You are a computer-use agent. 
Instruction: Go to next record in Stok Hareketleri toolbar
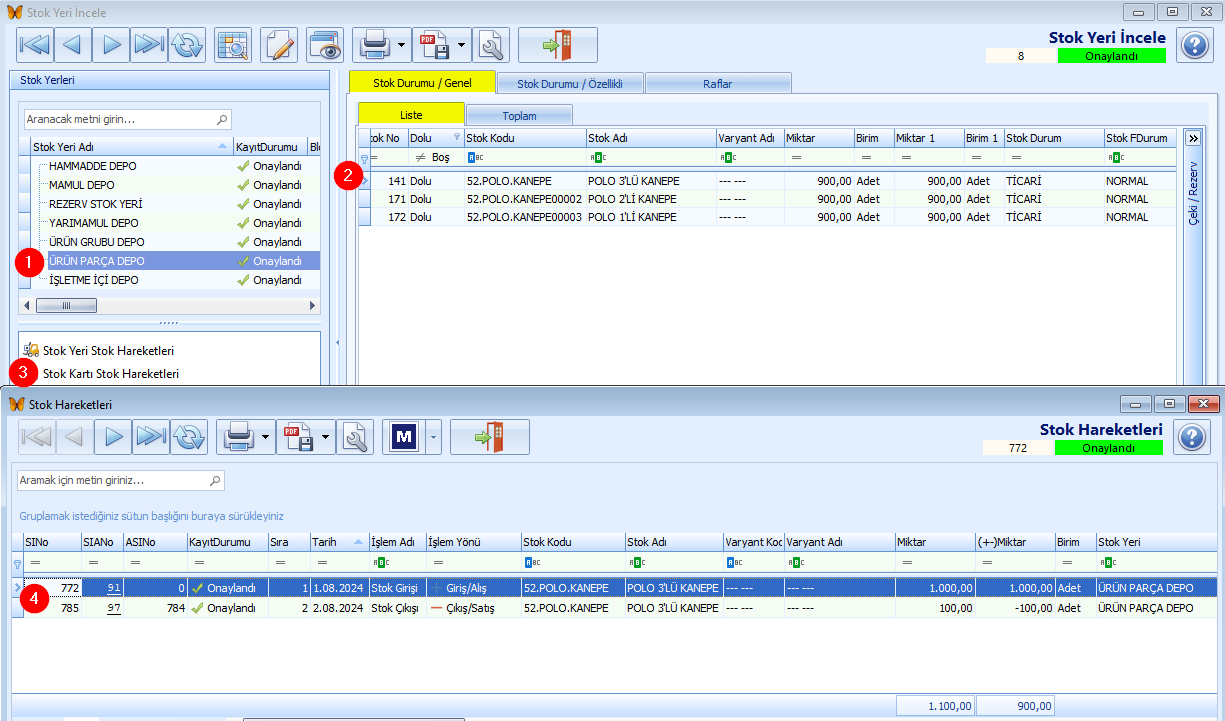113,437
